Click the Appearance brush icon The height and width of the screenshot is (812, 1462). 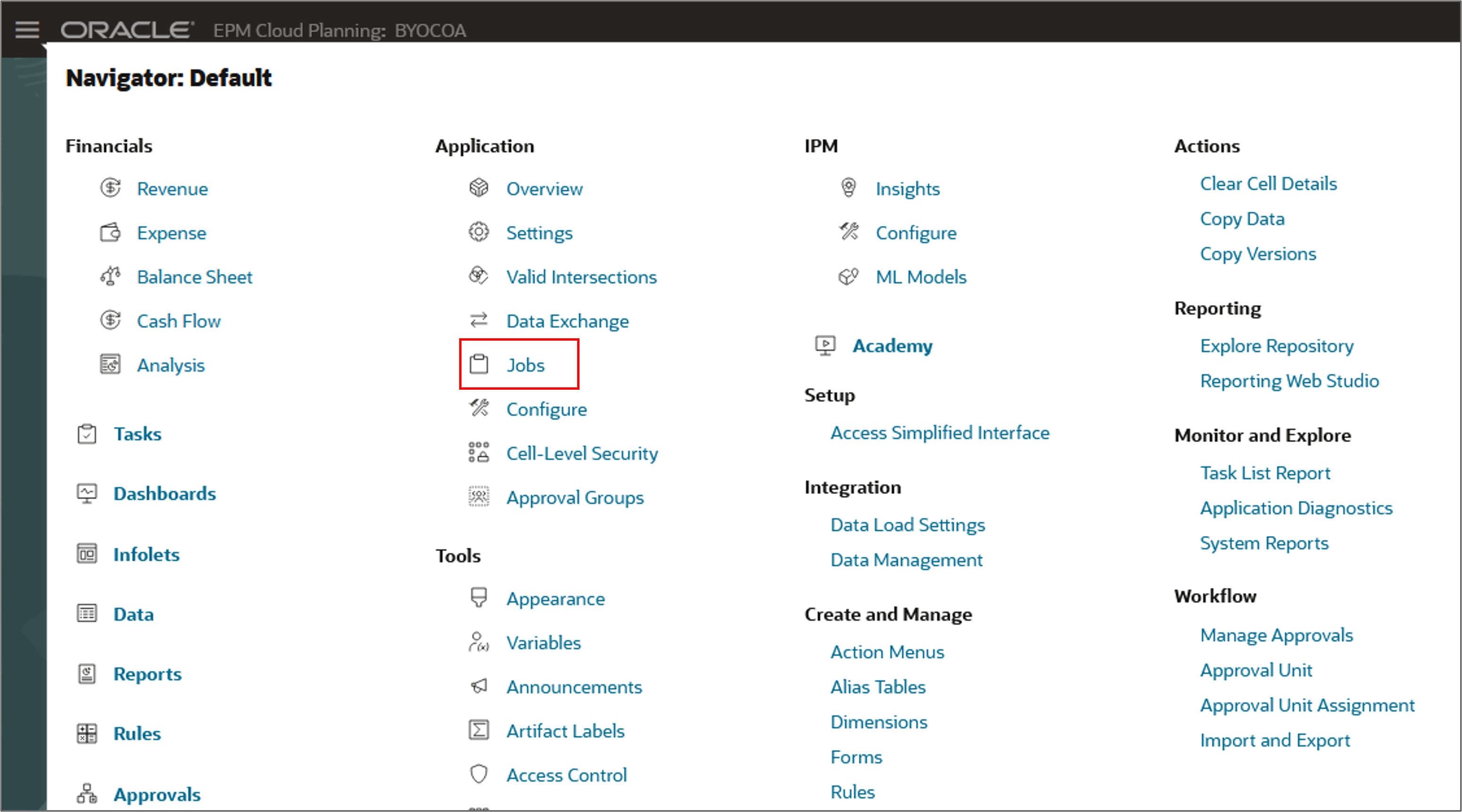[x=479, y=597]
